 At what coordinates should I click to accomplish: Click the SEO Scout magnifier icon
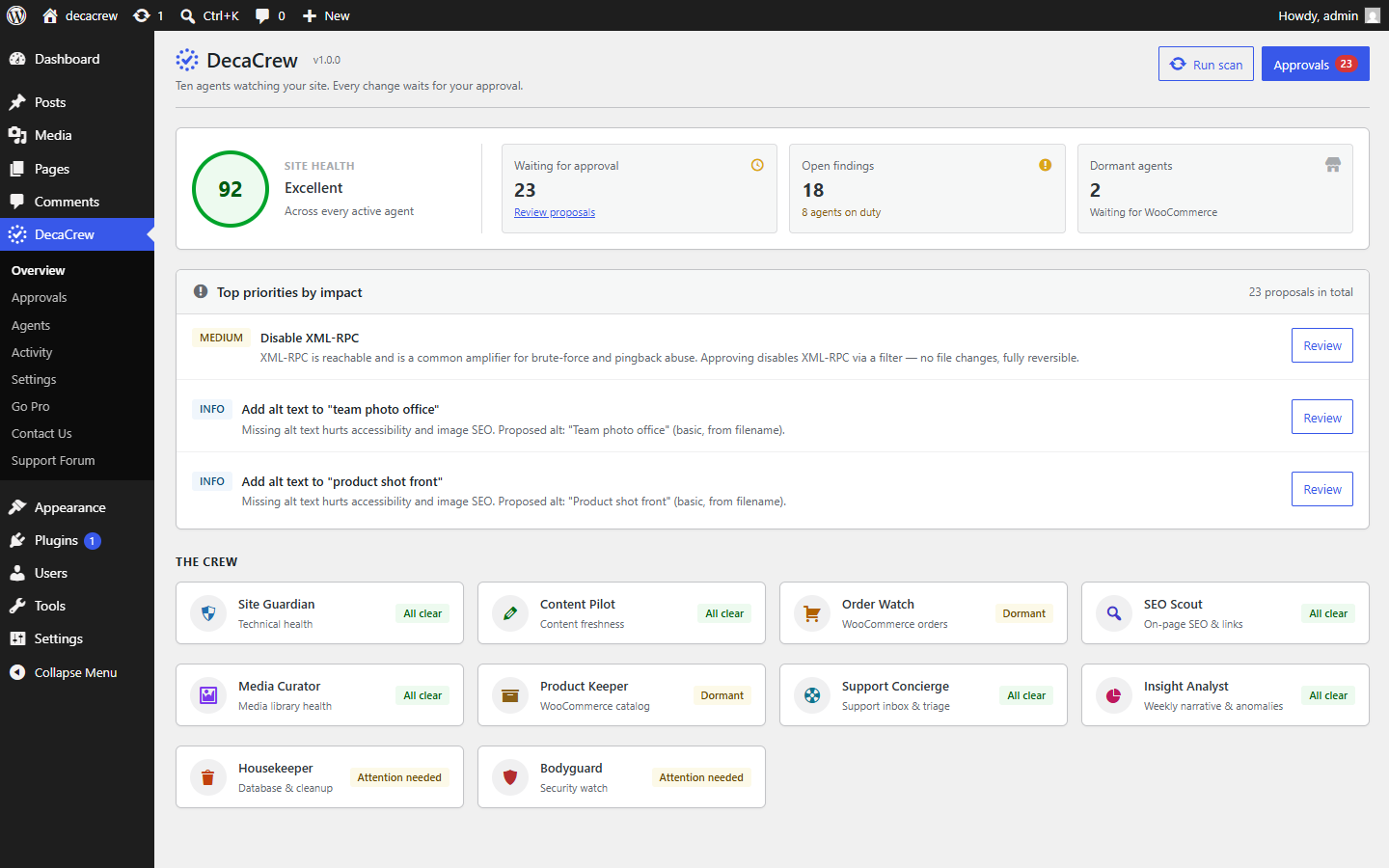click(x=1114, y=613)
